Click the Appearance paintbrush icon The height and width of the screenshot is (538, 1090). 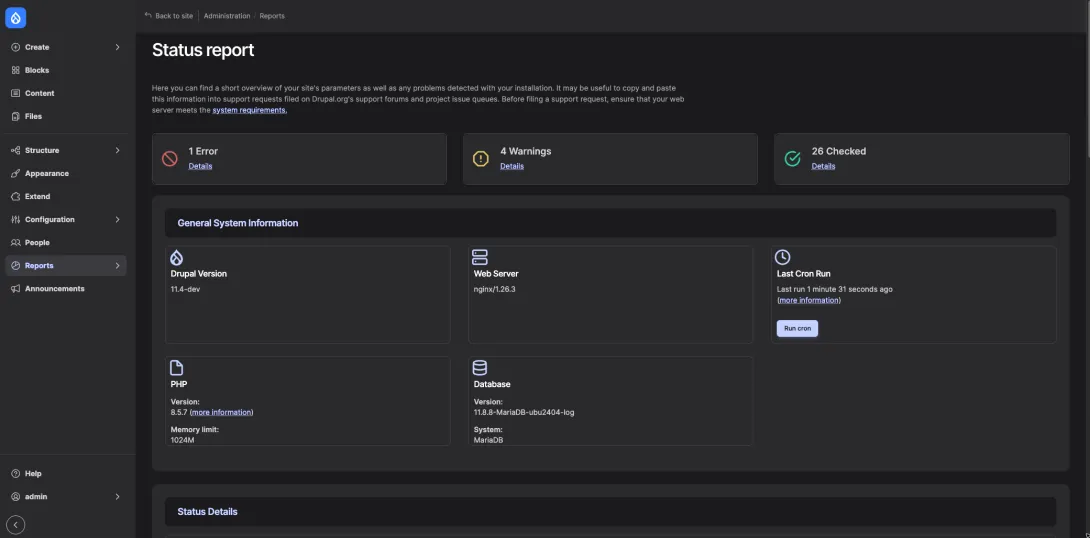pos(15,173)
